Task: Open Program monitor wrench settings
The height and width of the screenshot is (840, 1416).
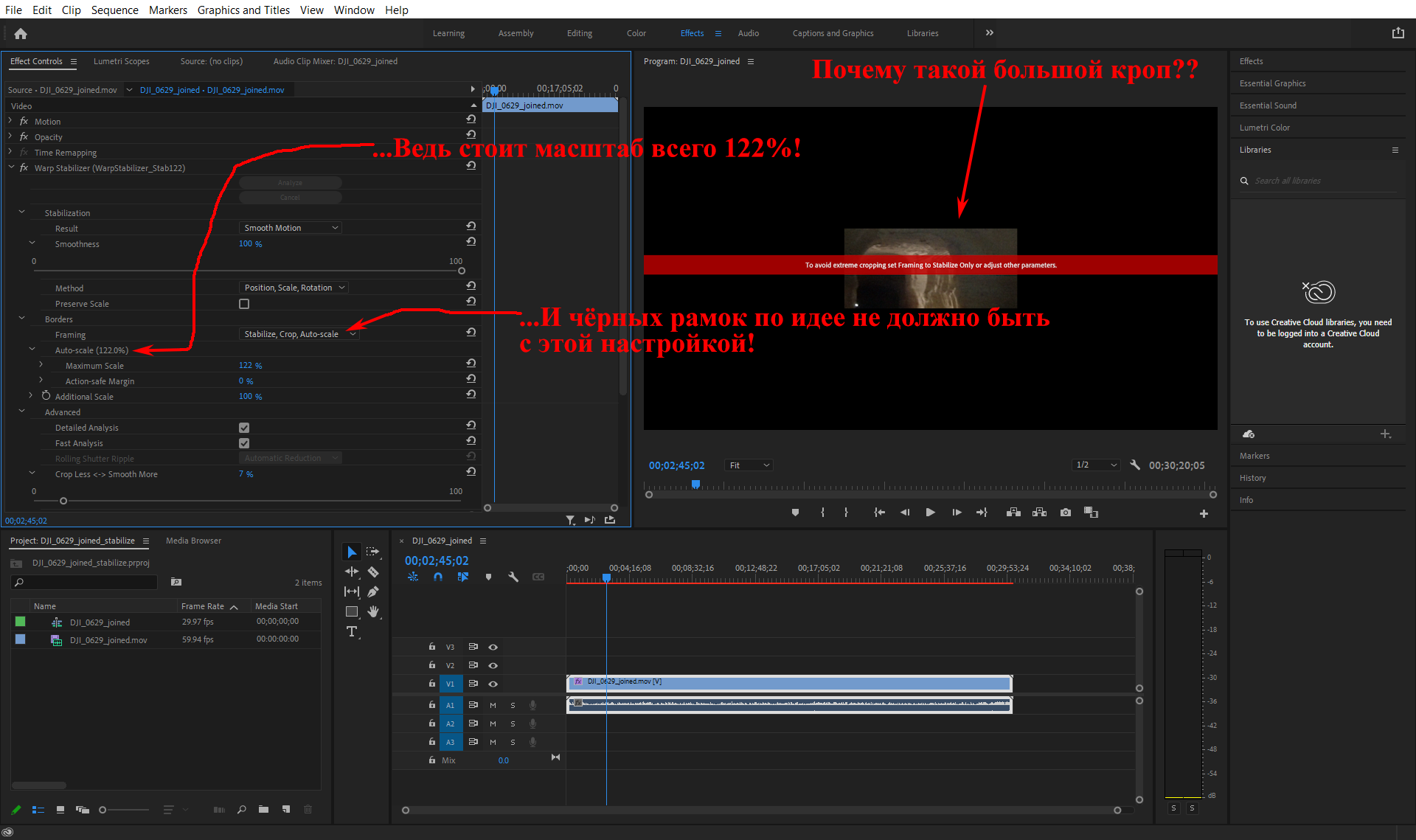Action: click(x=1135, y=465)
